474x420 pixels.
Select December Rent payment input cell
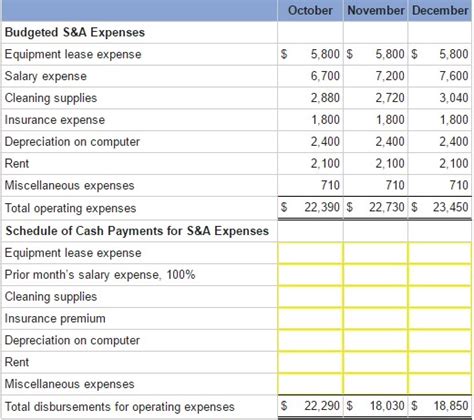[x=440, y=362]
